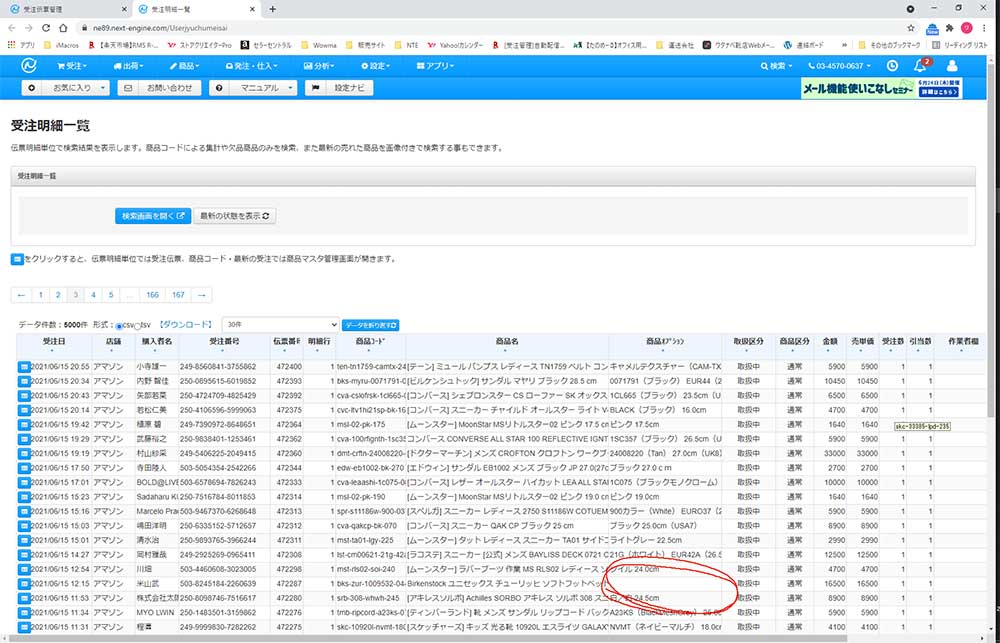
Task: Open the 検索 dropdown in header
Action: (776, 66)
